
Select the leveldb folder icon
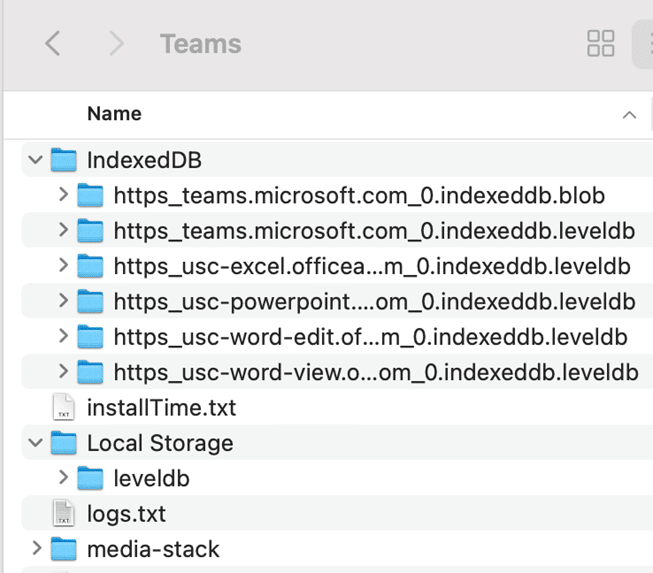pos(90,478)
